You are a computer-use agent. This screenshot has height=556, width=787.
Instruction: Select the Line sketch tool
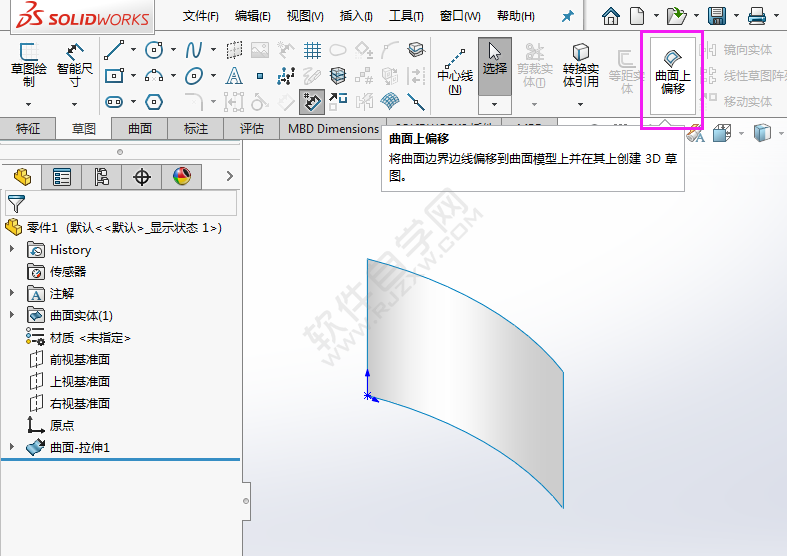point(114,50)
